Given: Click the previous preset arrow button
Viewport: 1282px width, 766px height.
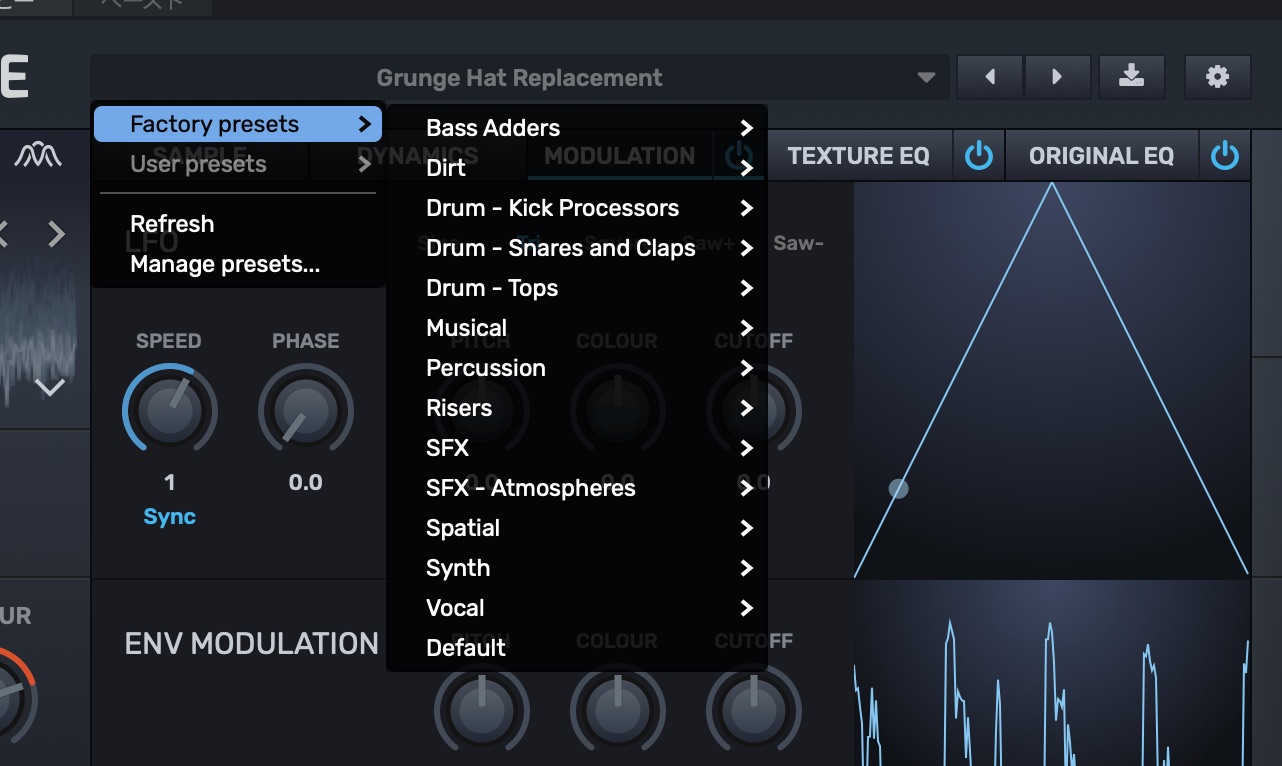Looking at the screenshot, I should [x=989, y=77].
